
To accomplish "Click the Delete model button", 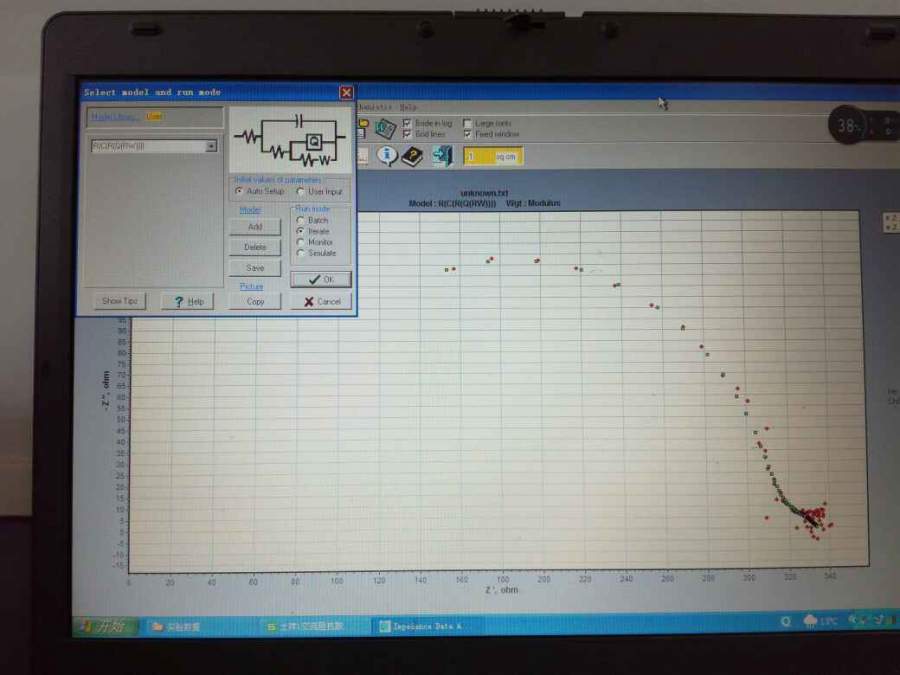I will pos(255,247).
